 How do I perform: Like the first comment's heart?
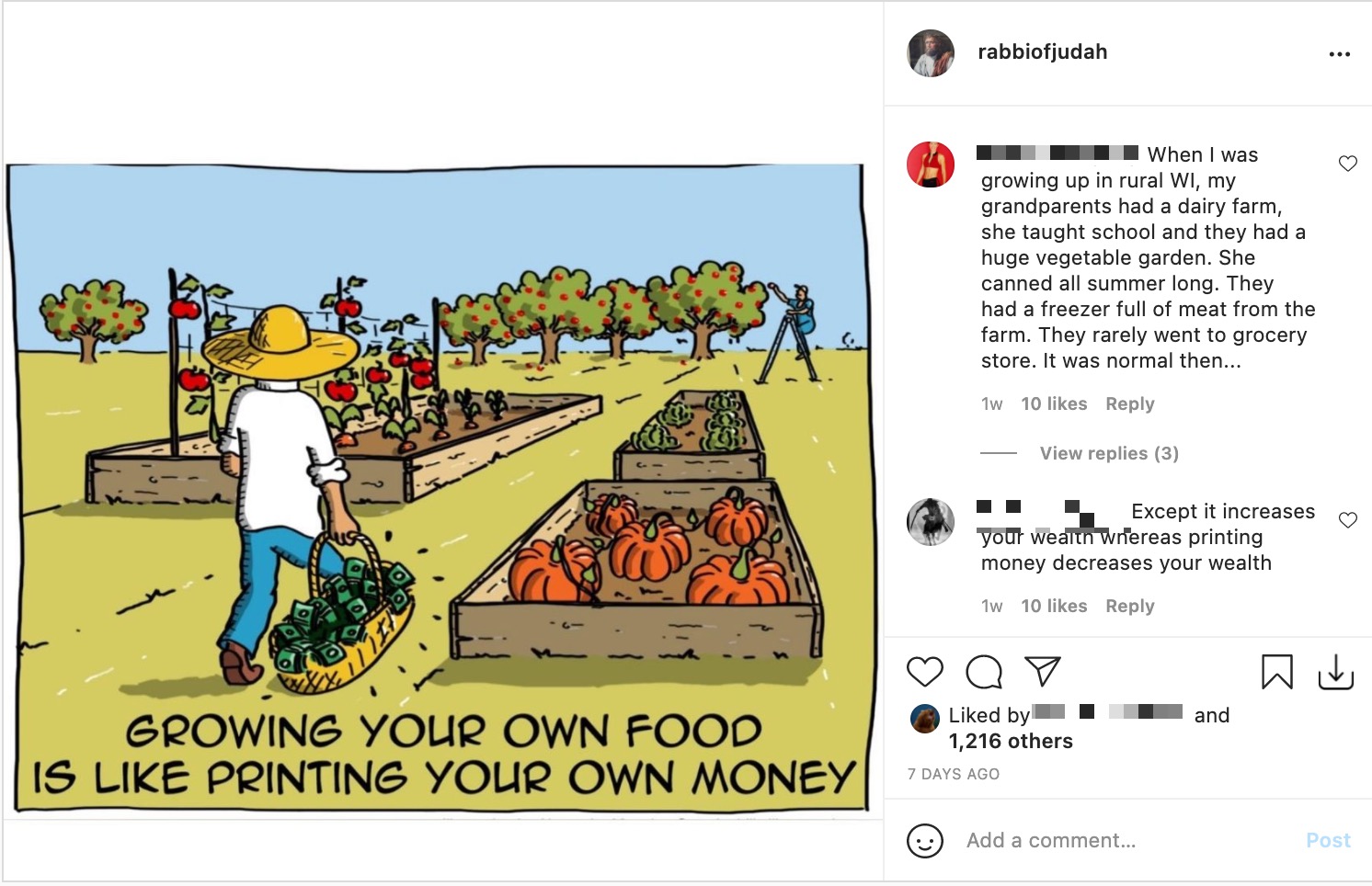[1348, 163]
